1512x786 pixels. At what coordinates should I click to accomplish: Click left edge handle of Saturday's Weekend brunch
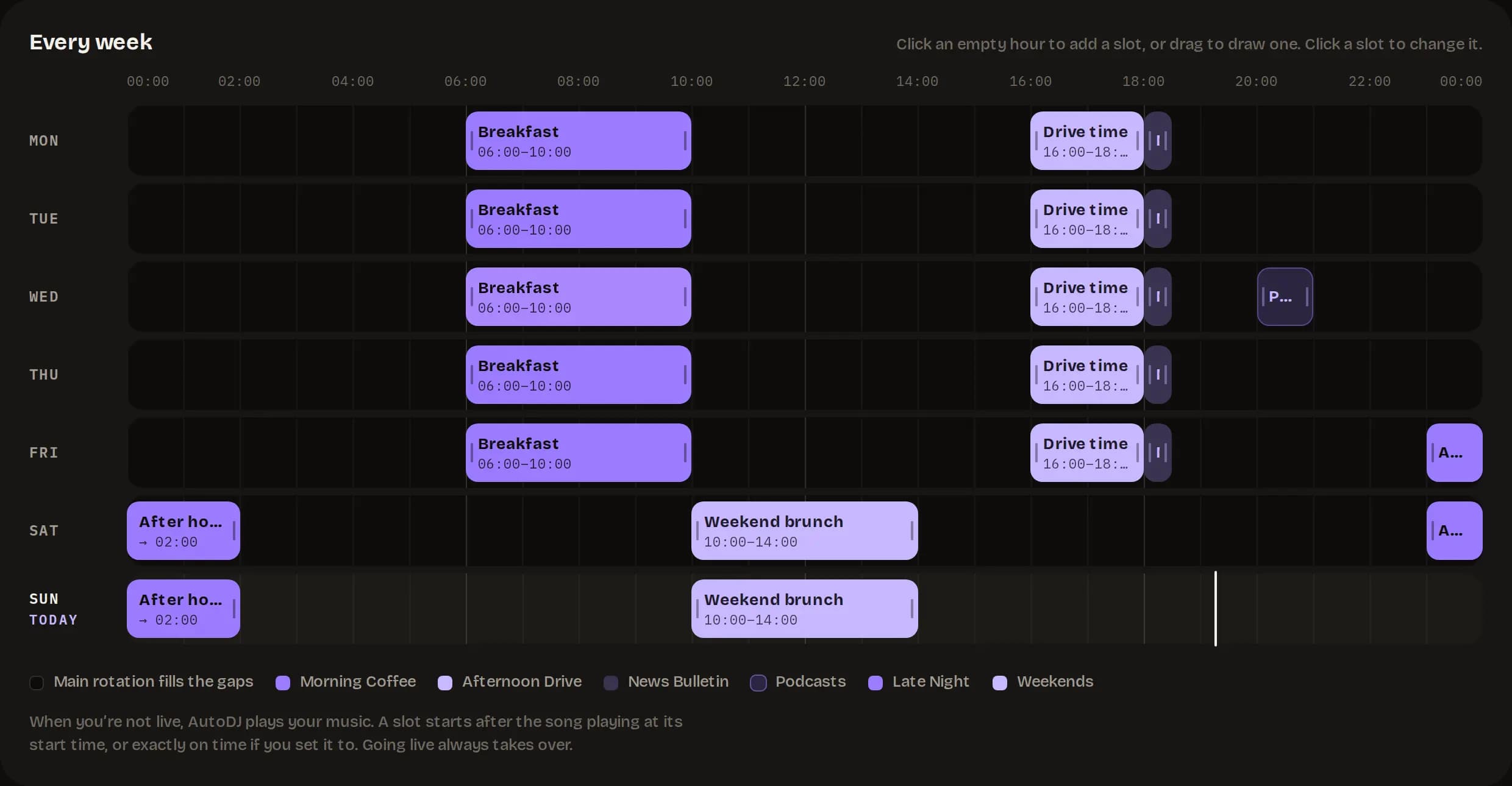click(697, 531)
